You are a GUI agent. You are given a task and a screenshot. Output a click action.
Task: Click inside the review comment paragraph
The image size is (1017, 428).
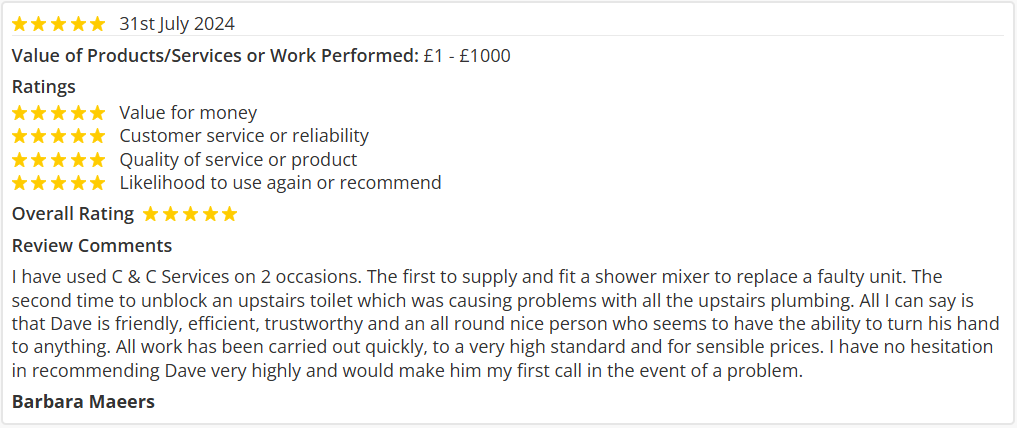[x=500, y=324]
